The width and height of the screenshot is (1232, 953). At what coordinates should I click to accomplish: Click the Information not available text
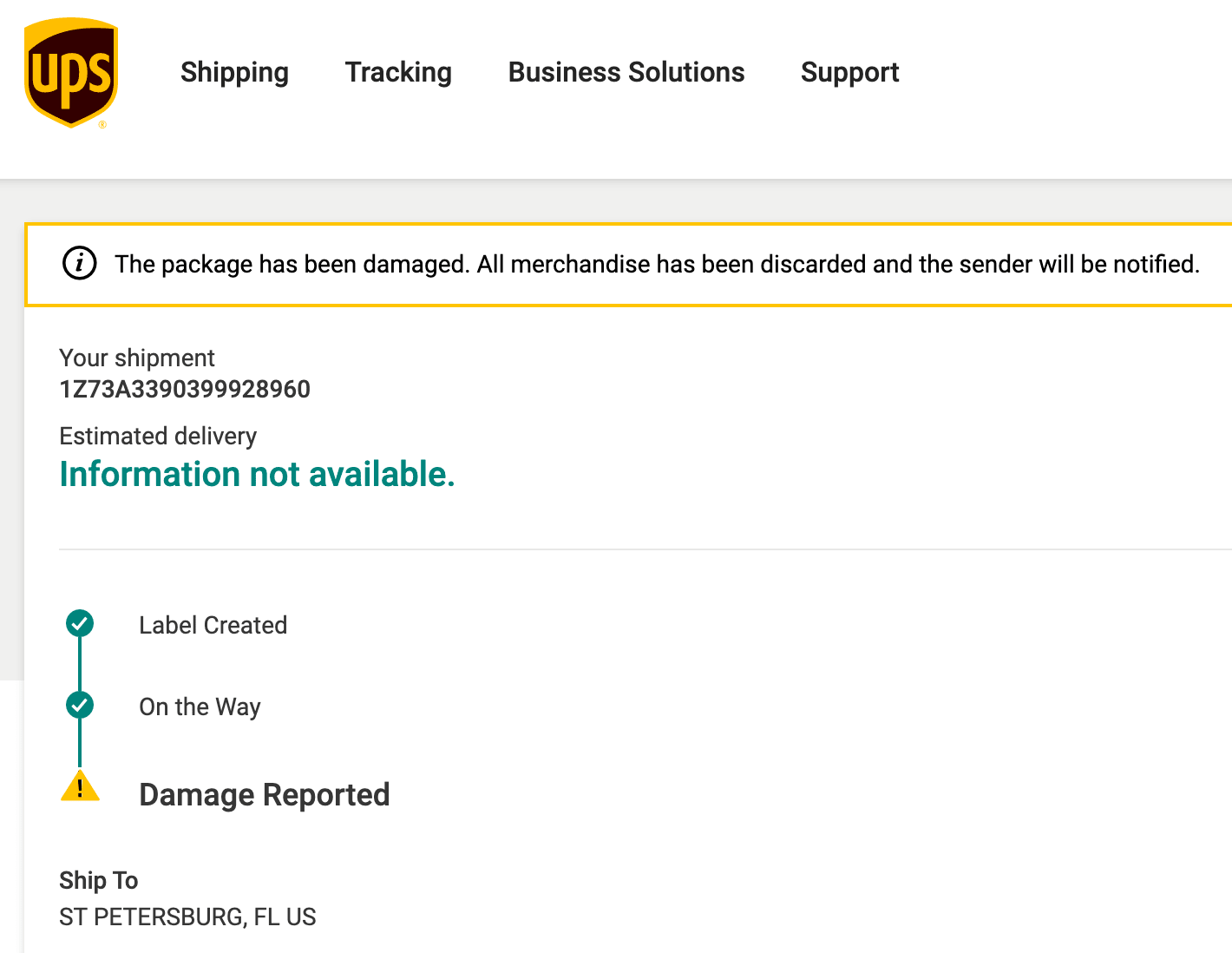coord(257,474)
